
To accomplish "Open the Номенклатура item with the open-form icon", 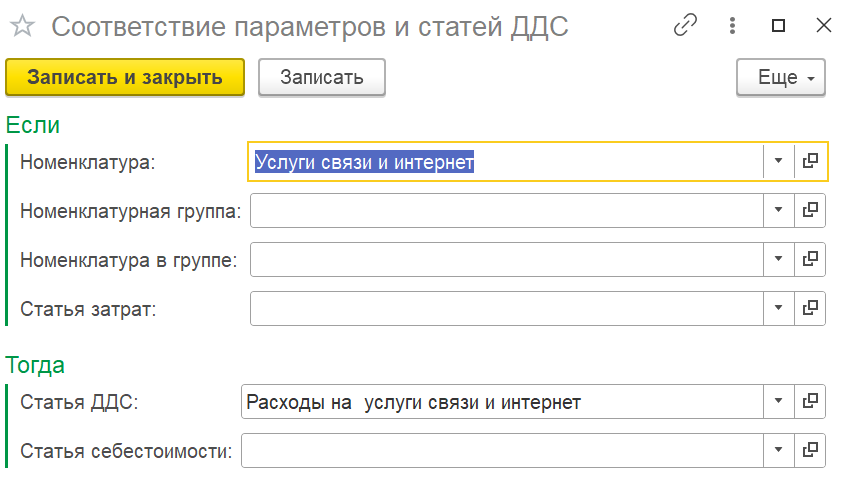I will click(810, 161).
